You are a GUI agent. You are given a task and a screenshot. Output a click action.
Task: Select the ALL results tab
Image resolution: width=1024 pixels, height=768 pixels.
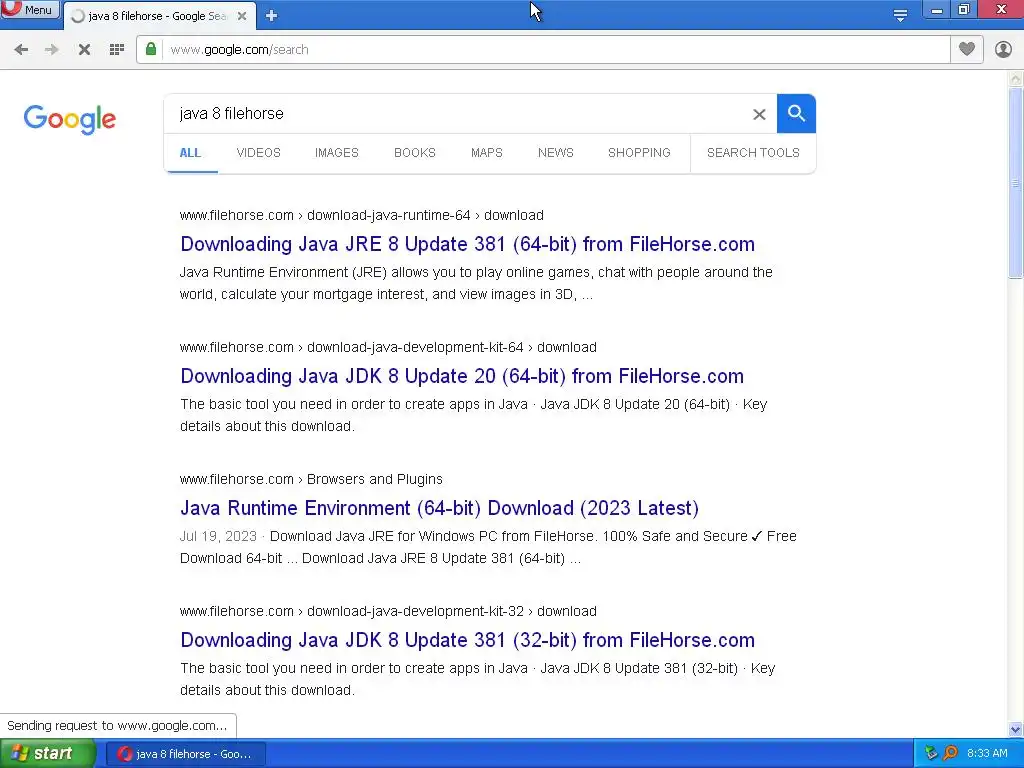click(190, 153)
